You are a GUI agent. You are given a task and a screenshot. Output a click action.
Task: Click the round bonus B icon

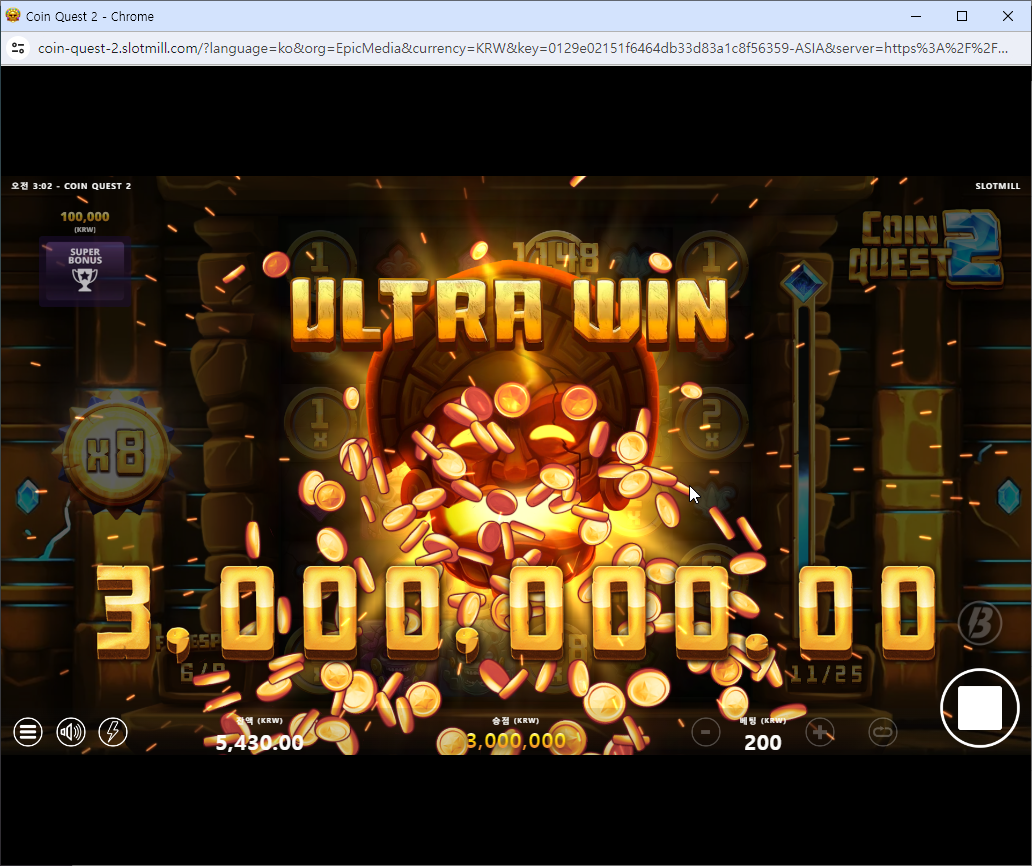(980, 623)
